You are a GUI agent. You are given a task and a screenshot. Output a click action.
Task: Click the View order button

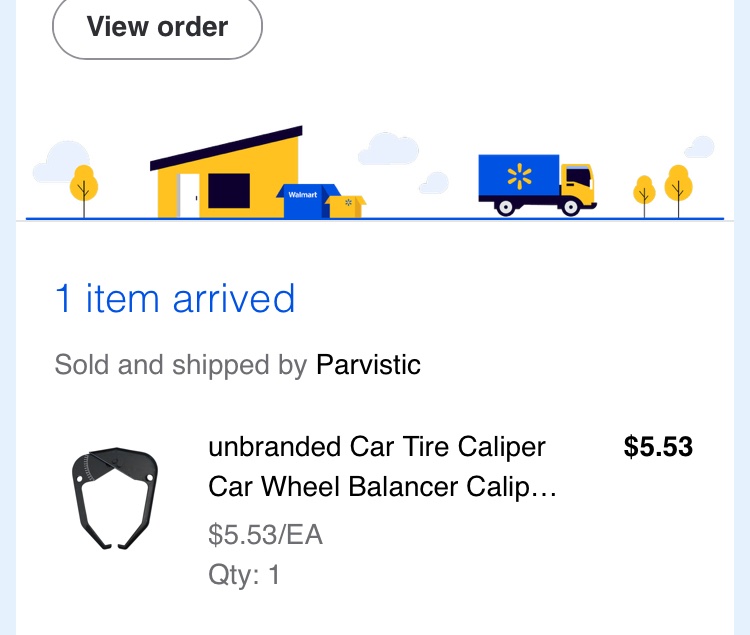tap(157, 27)
